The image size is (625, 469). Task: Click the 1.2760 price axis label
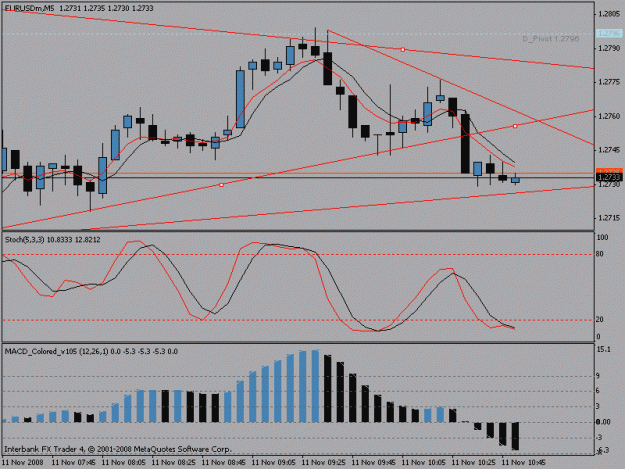coord(609,116)
